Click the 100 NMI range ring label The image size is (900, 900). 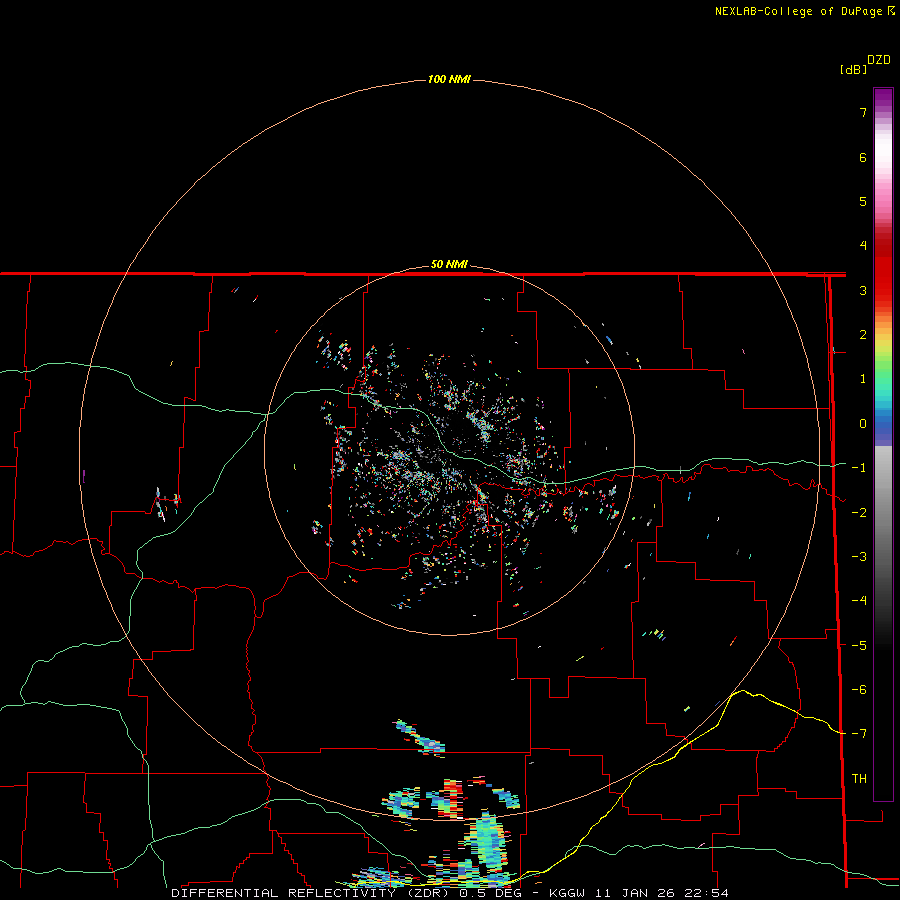pos(449,79)
